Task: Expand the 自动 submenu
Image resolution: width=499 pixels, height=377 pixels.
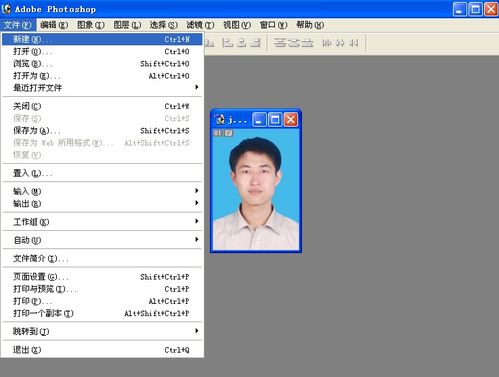Action: 102,240
